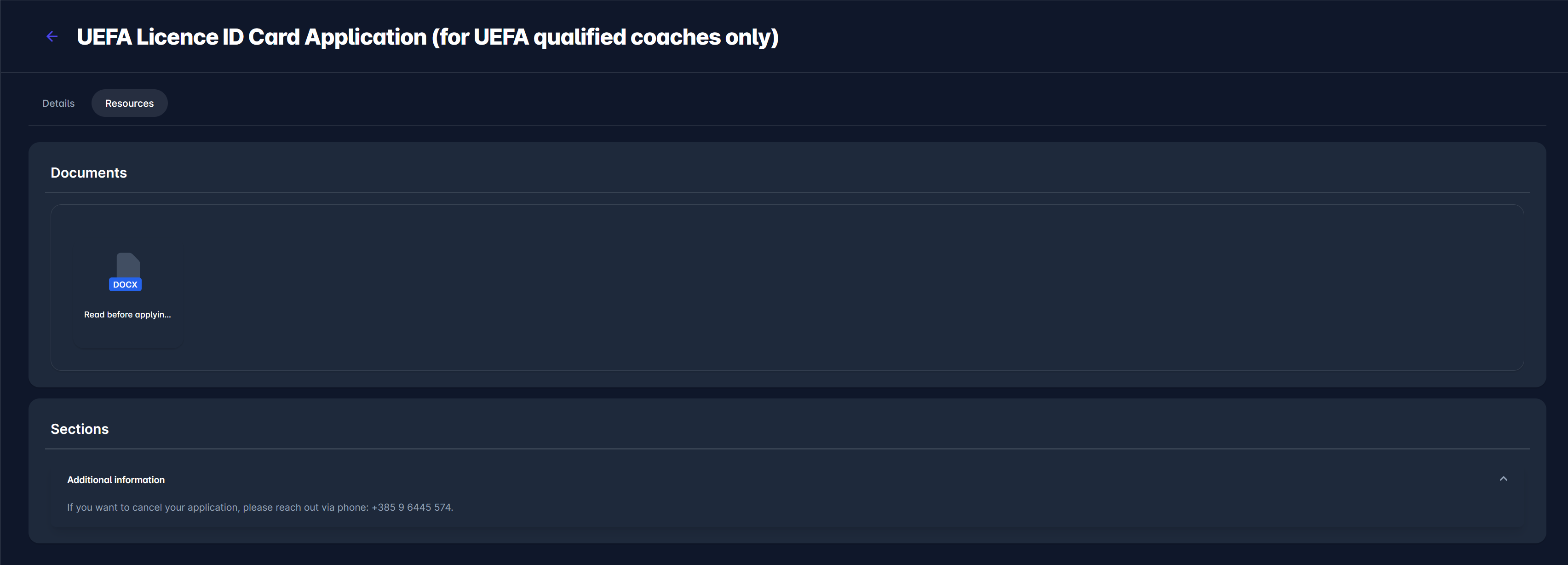Click the back arrow beside the page title
The image size is (1568, 565).
pos(52,36)
